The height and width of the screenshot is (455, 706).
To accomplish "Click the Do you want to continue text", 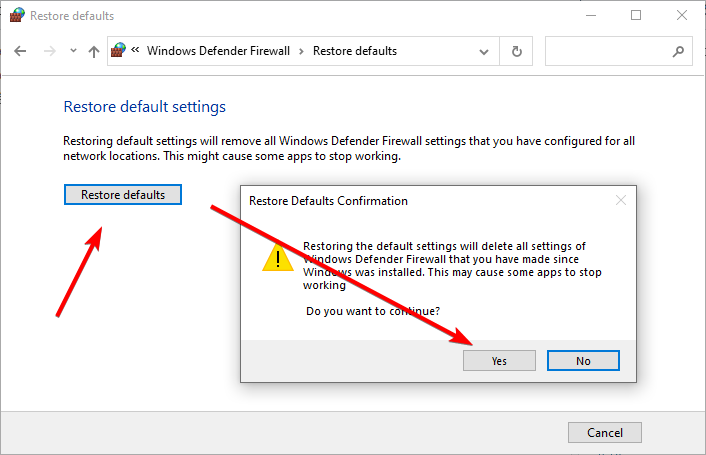I will [x=373, y=311].
